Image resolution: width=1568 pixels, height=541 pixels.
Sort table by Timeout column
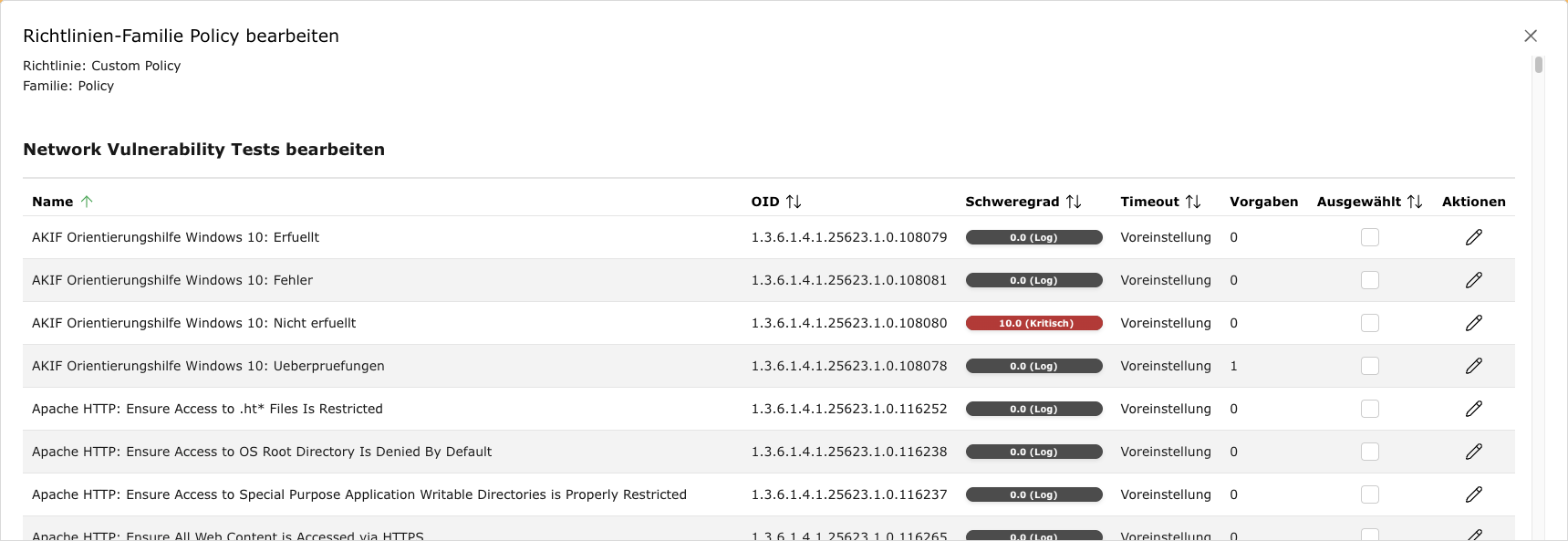point(1193,202)
